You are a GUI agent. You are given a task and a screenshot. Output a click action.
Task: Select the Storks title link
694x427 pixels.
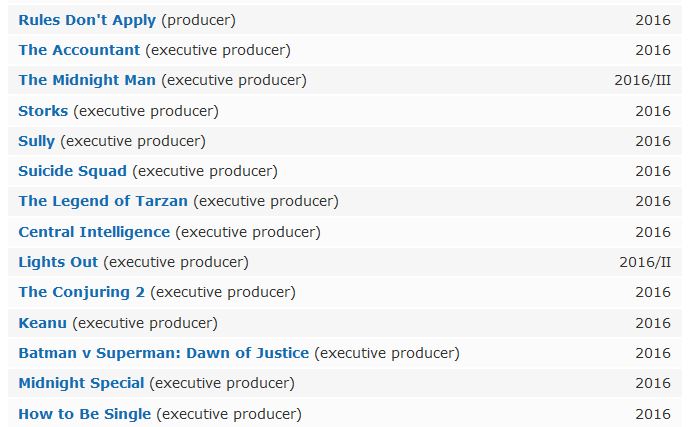pyautogui.click(x=43, y=111)
